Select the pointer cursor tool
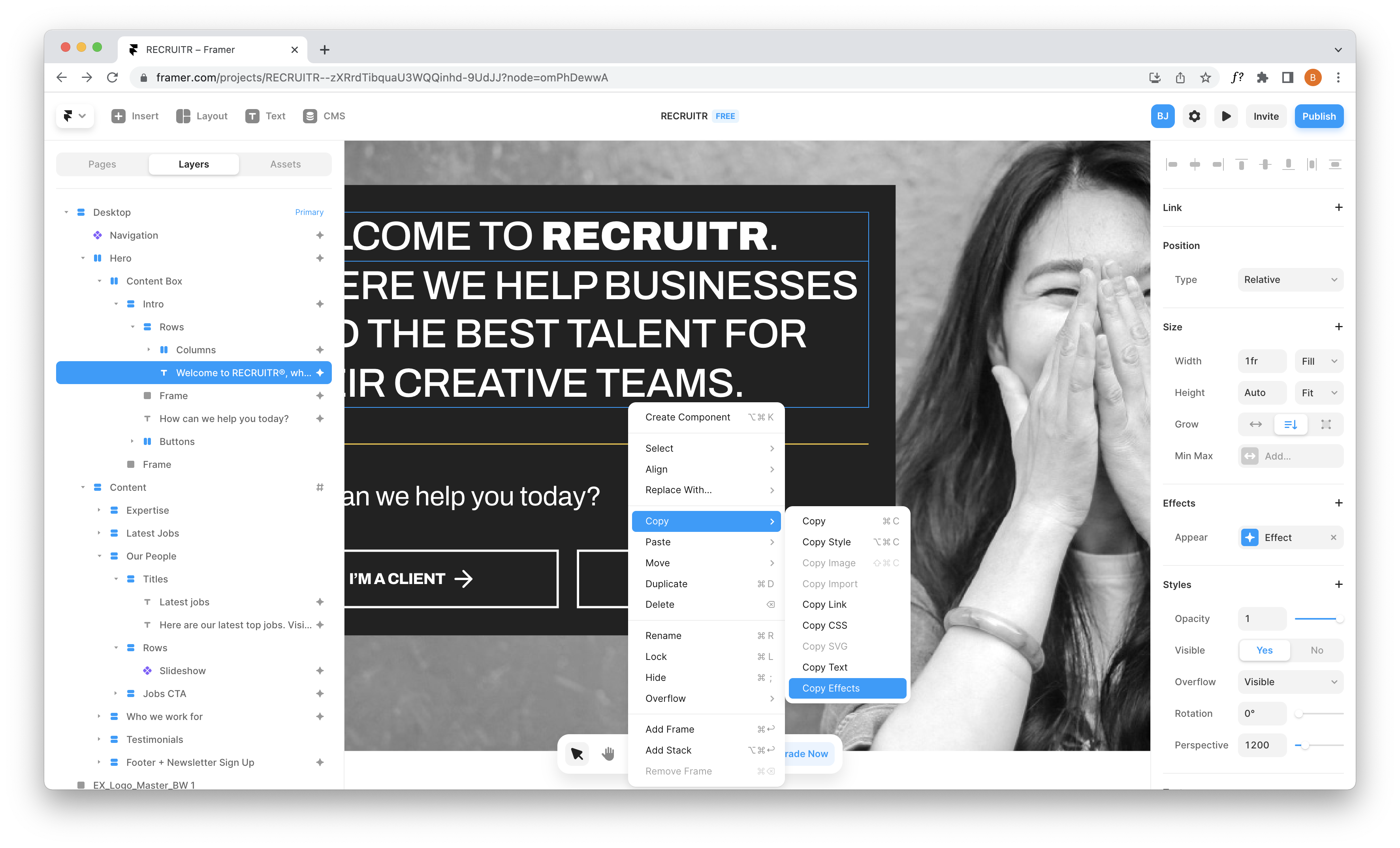The image size is (1400, 848). [x=577, y=754]
